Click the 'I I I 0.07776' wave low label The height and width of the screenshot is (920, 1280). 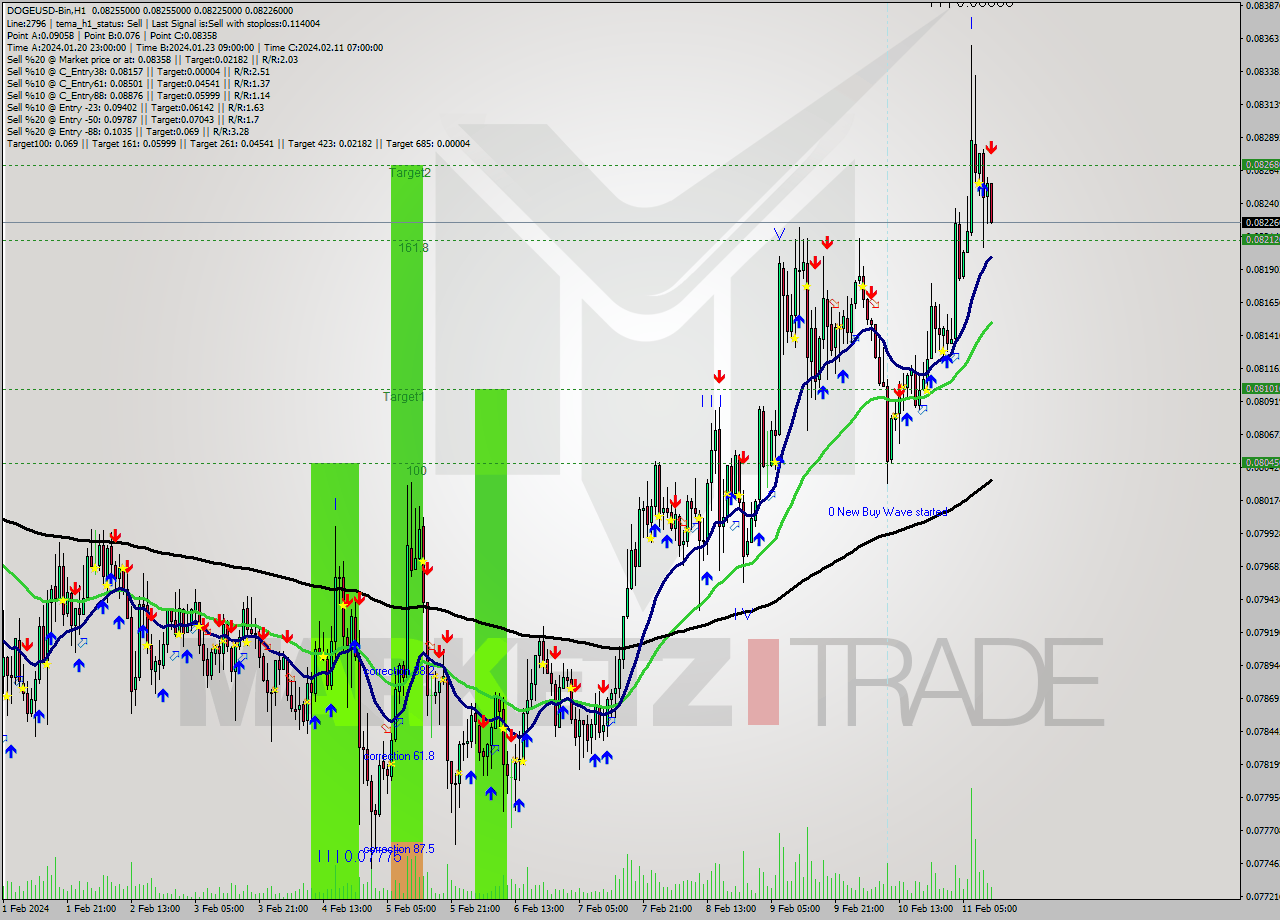[x=359, y=856]
